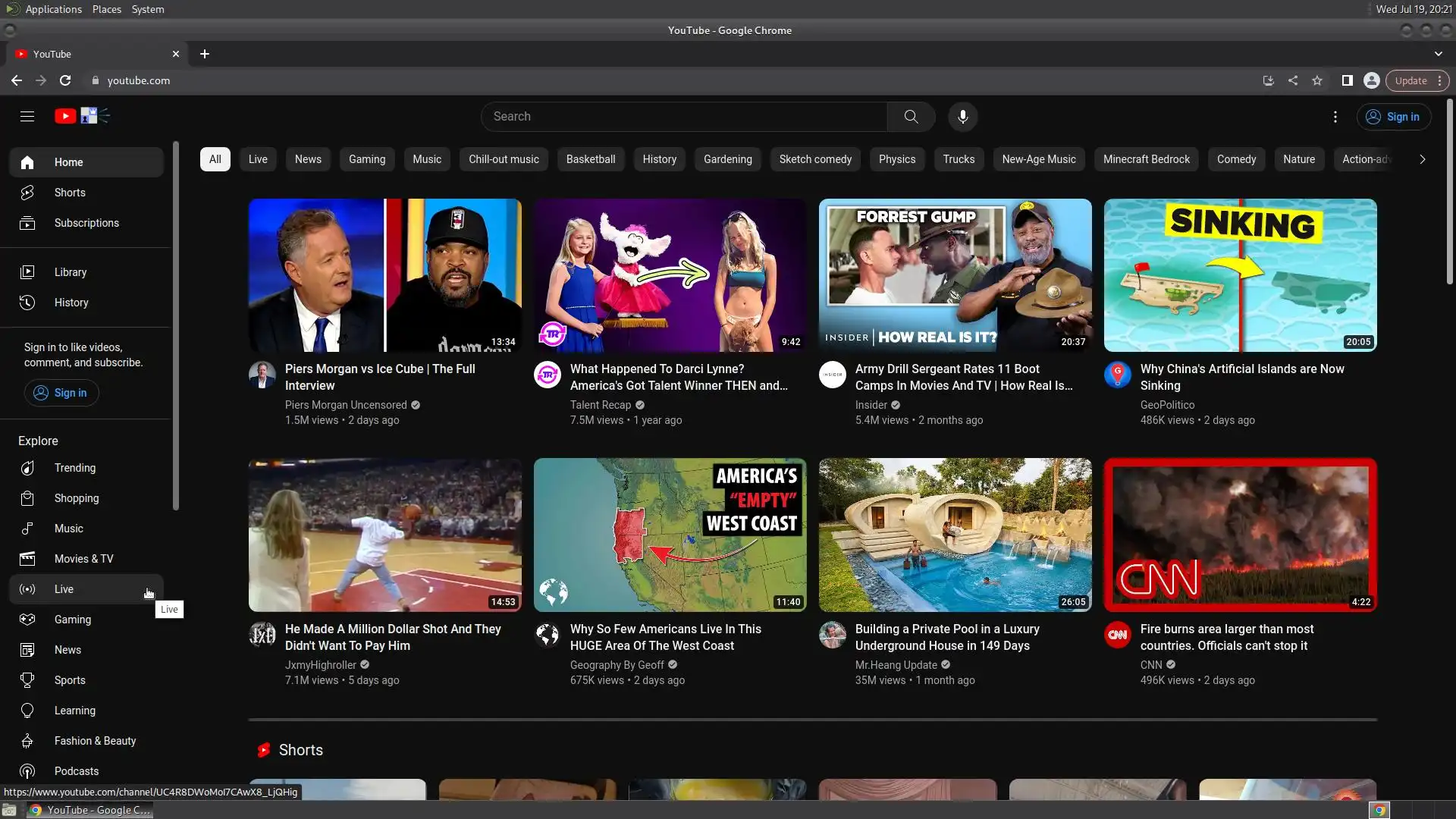The width and height of the screenshot is (1456, 819).
Task: Open the hamburger guide menu
Action: (x=27, y=116)
